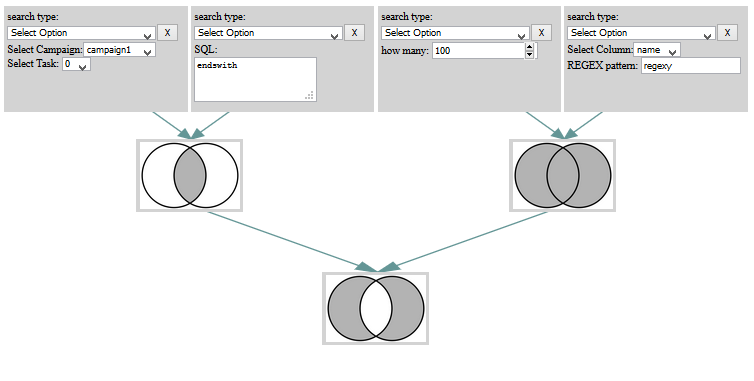Image resolution: width=754 pixels, height=381 pixels.
Task: Click the intersection Venn diagram icon
Action: 189,176
